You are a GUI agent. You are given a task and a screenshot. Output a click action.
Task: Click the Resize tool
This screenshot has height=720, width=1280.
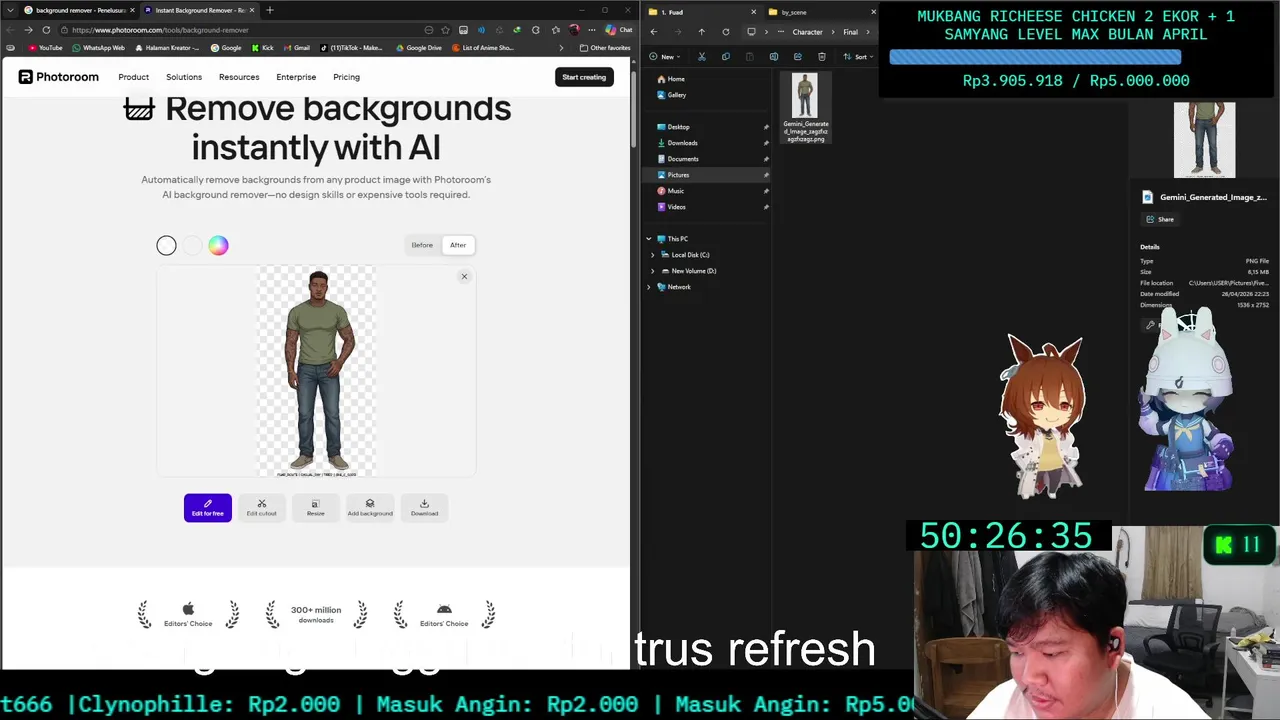315,508
